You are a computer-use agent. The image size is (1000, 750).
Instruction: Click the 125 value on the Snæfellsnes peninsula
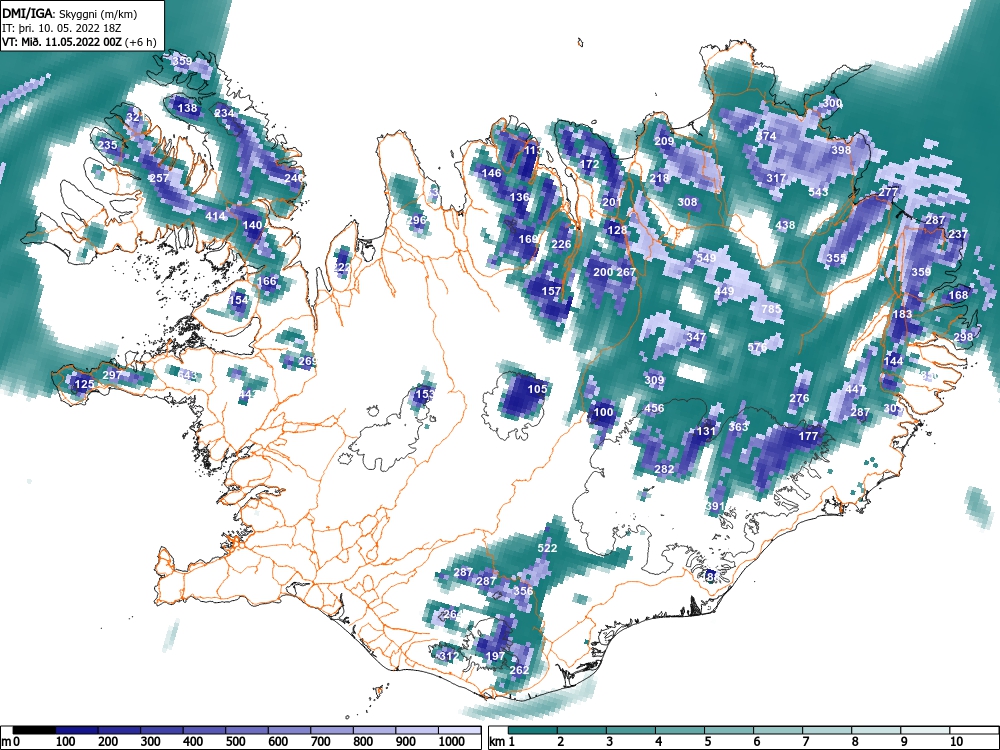point(84,384)
